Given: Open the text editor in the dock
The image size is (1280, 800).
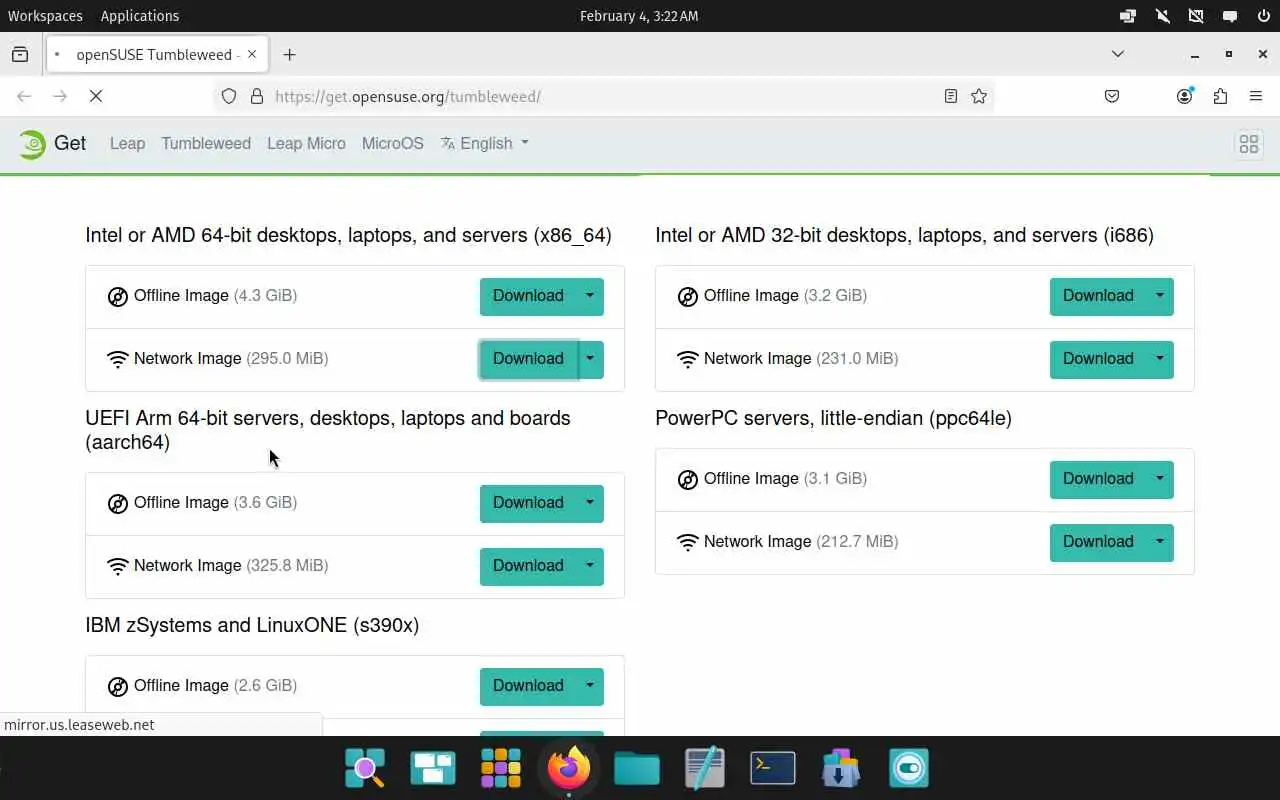Looking at the screenshot, I should [705, 768].
